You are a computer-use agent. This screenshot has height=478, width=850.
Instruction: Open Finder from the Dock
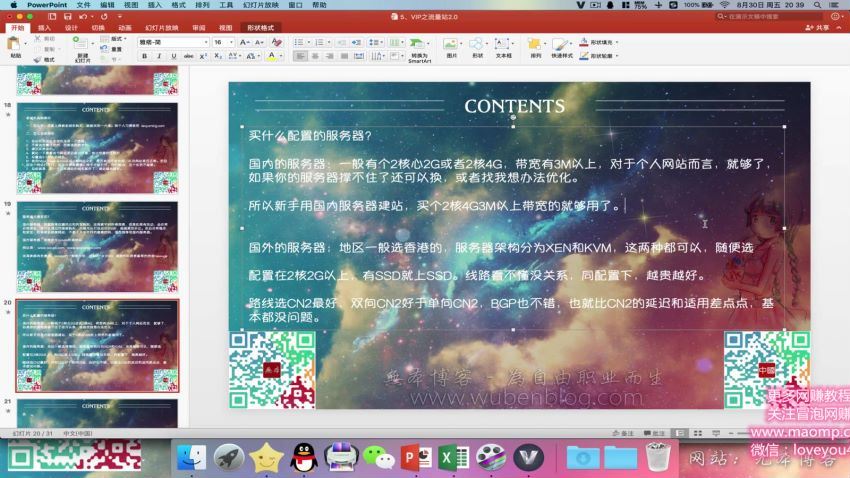(191, 458)
